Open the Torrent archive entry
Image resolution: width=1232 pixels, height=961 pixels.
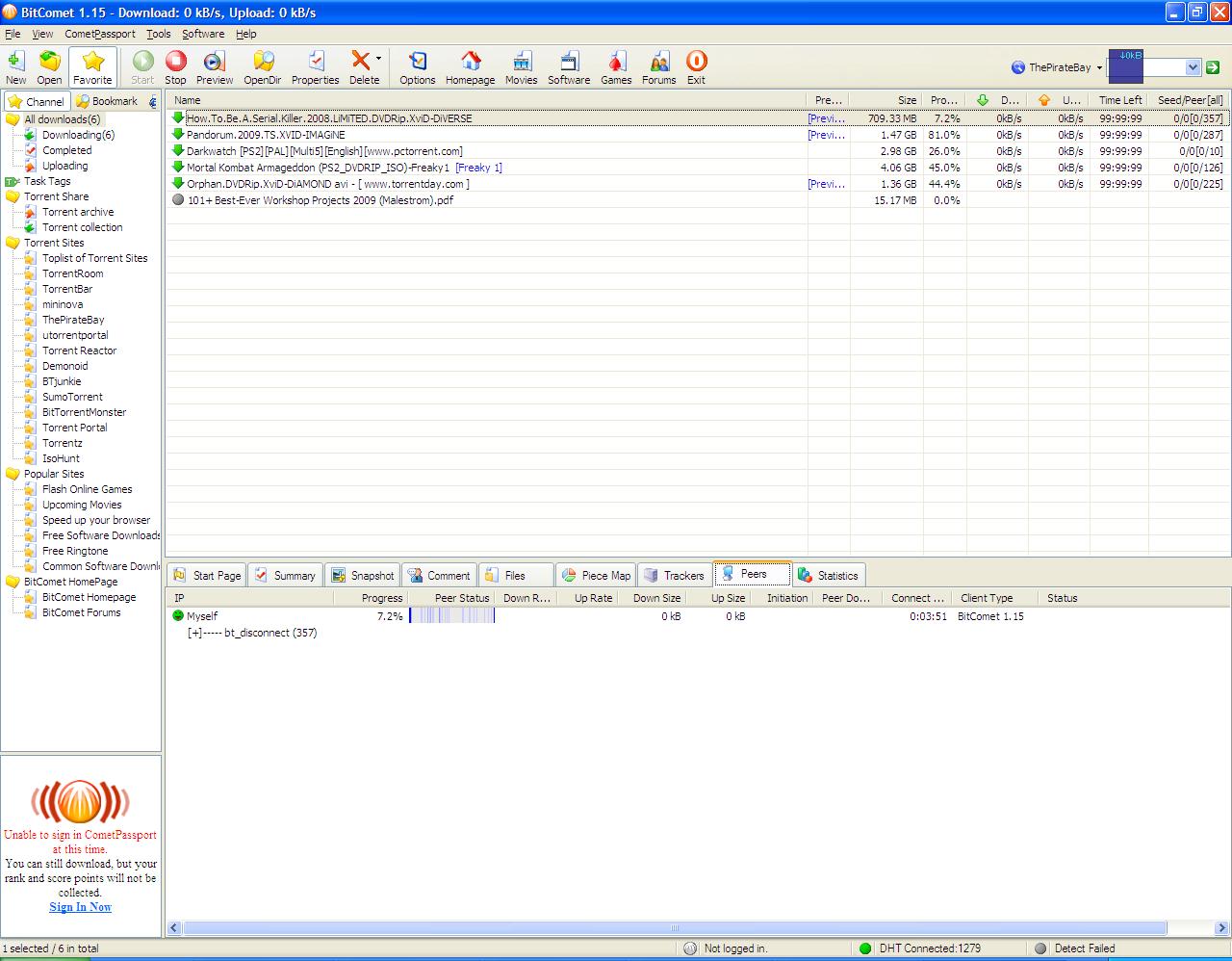78,212
